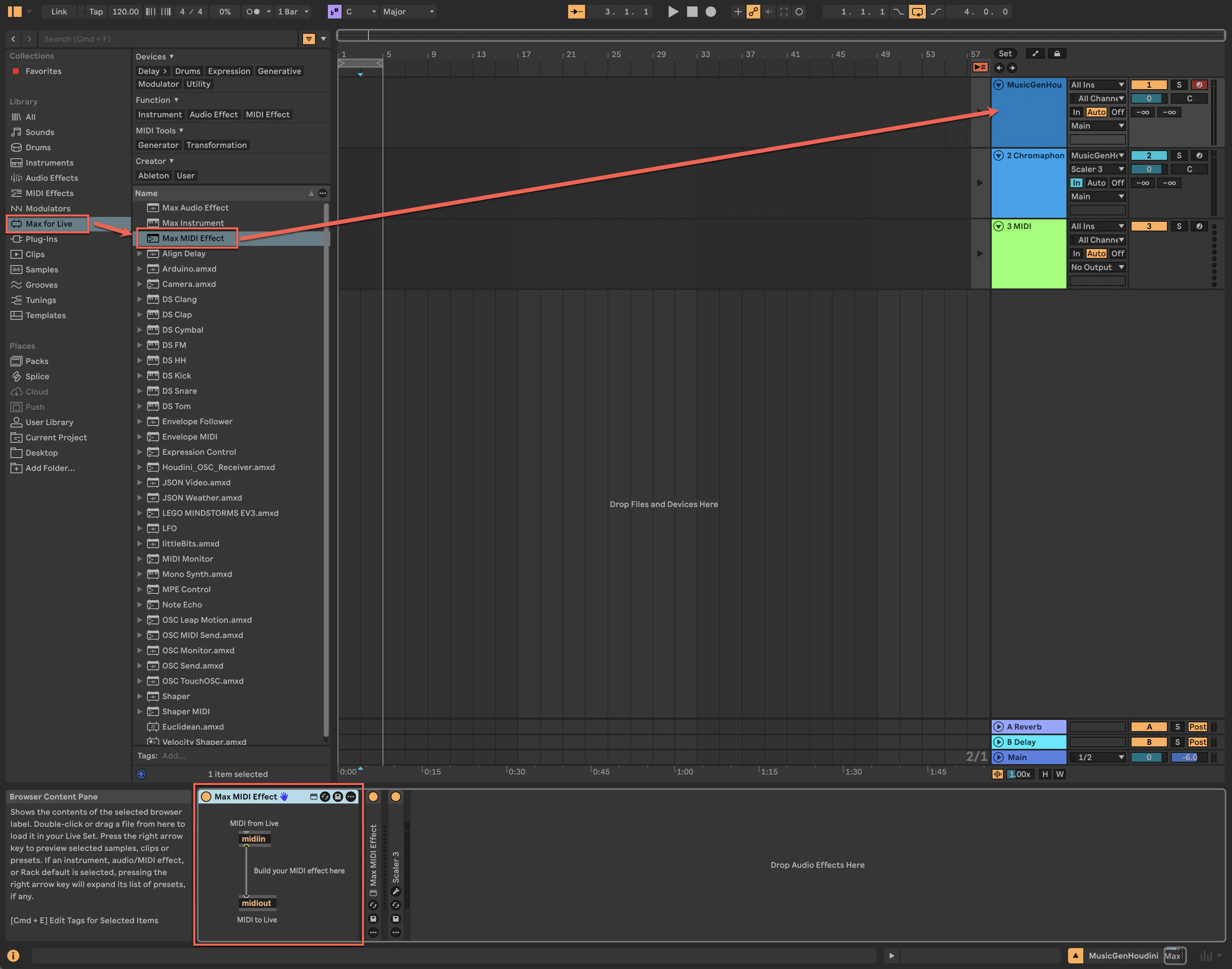Click the Stop transport button
The width and height of the screenshot is (1232, 969).
coord(692,11)
